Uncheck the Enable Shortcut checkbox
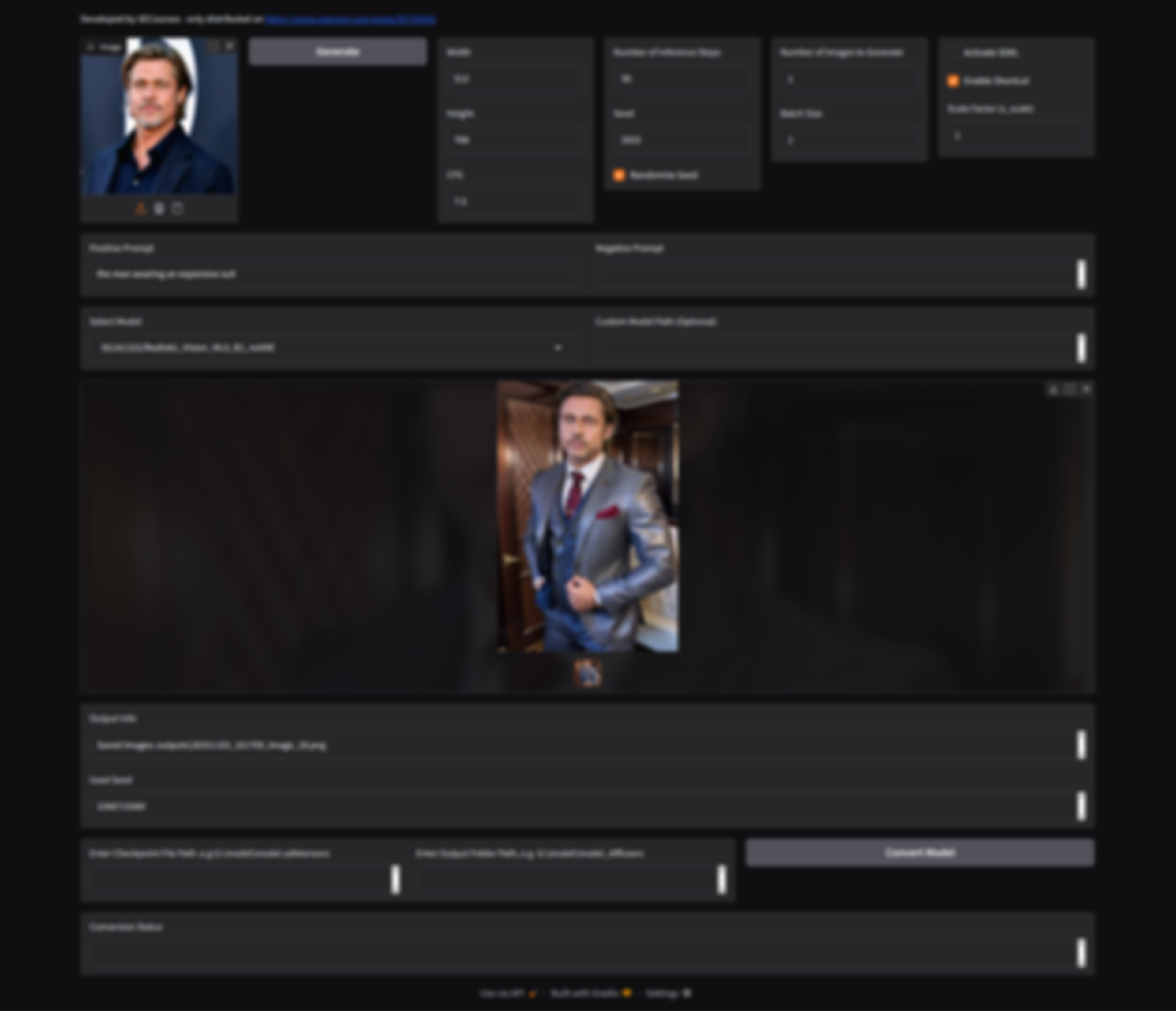Screen dimensions: 1176x1011 click(x=953, y=81)
